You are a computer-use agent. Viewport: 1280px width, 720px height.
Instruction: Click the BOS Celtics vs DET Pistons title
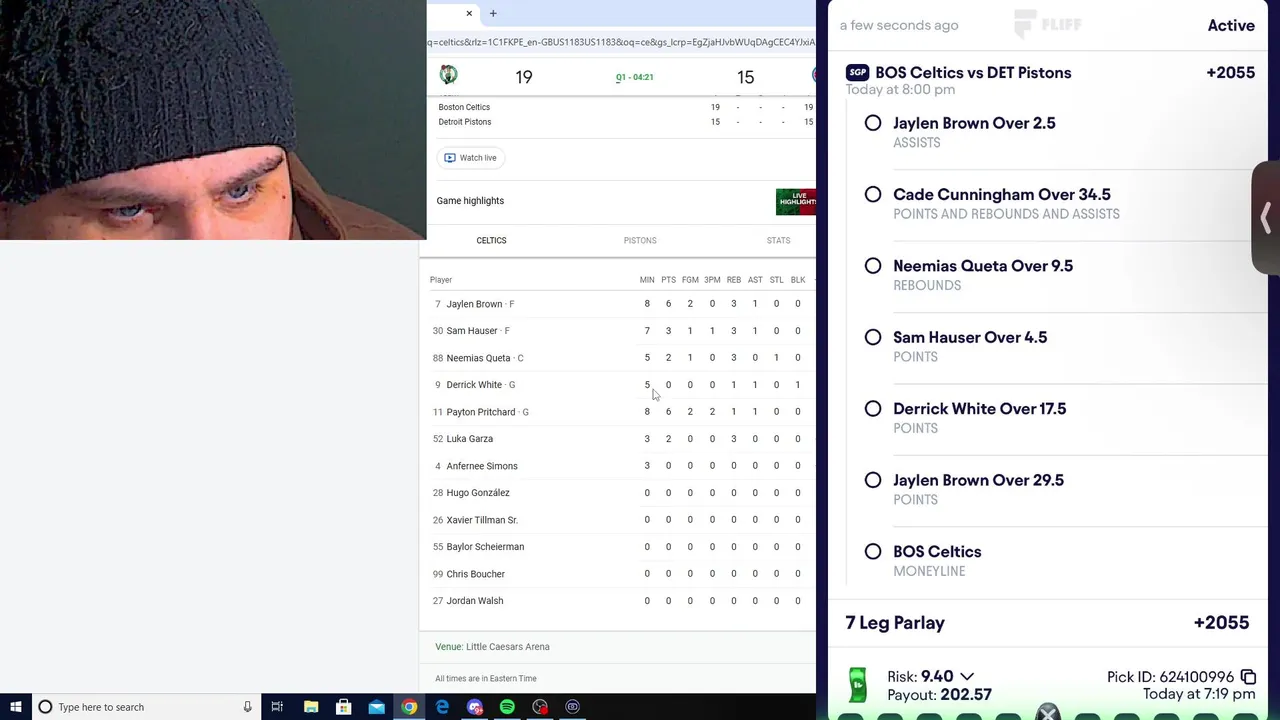coord(973,72)
